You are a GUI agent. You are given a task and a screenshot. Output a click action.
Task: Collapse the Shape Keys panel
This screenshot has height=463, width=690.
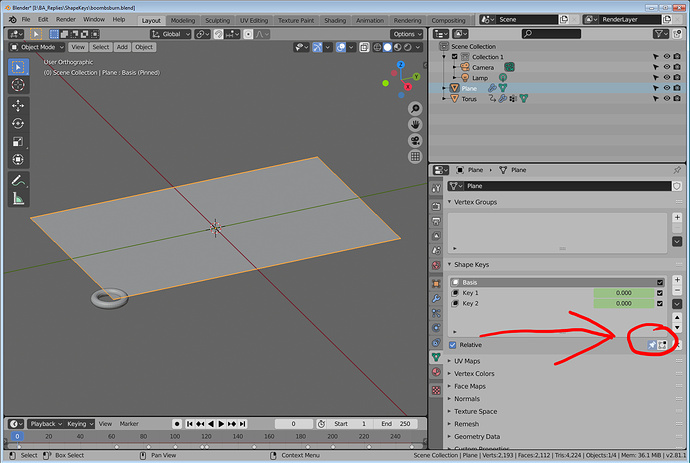(471, 265)
